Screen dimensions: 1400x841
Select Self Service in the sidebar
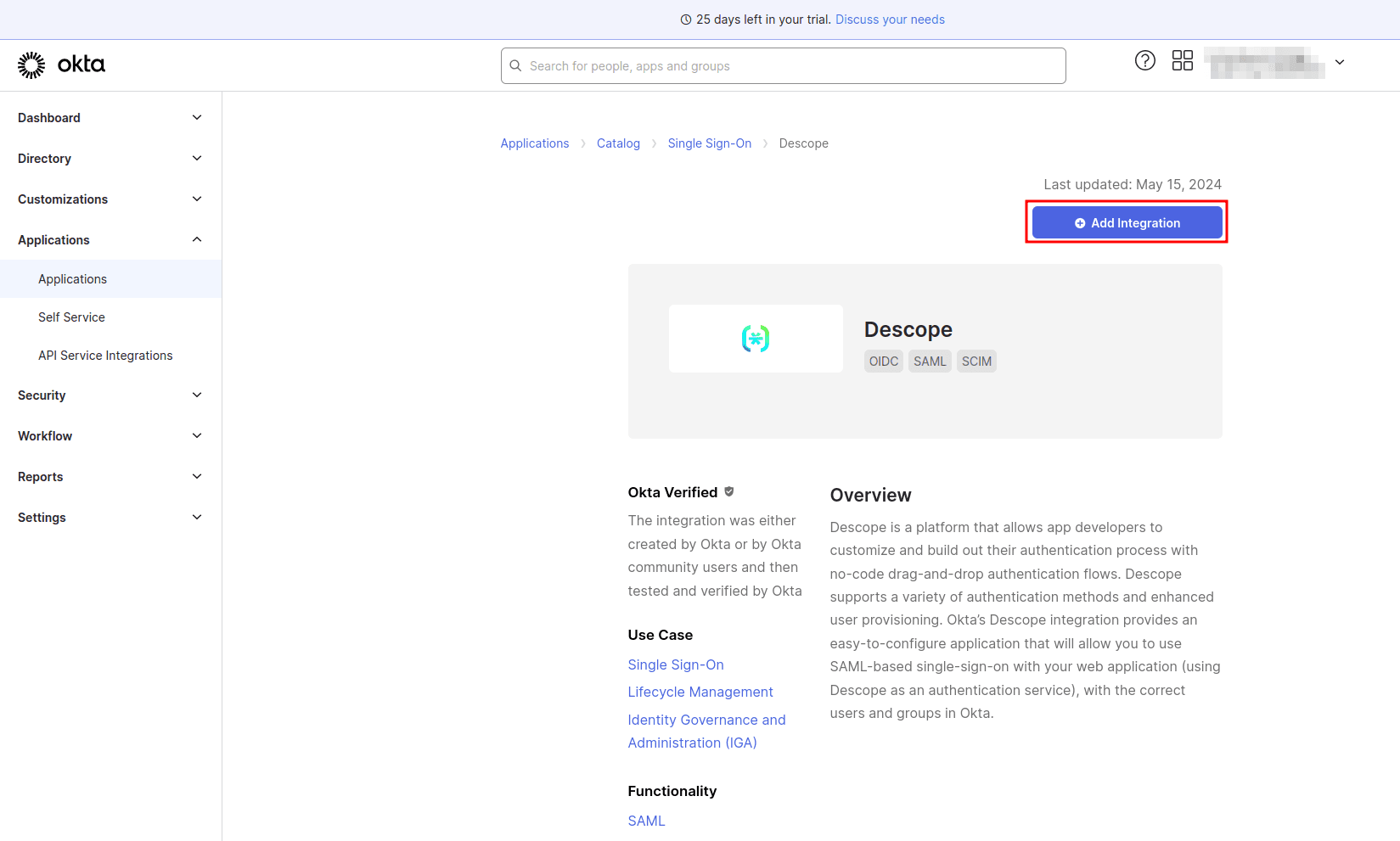click(x=71, y=317)
